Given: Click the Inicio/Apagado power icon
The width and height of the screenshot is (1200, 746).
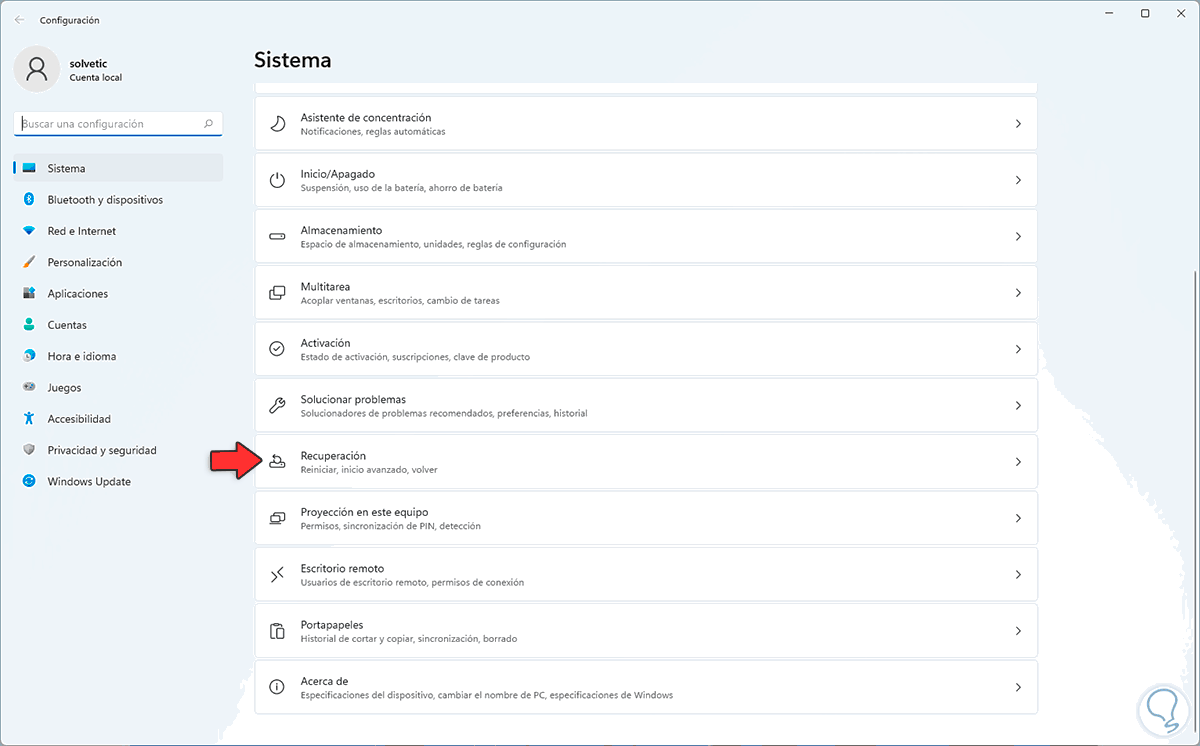Looking at the screenshot, I should [x=278, y=180].
